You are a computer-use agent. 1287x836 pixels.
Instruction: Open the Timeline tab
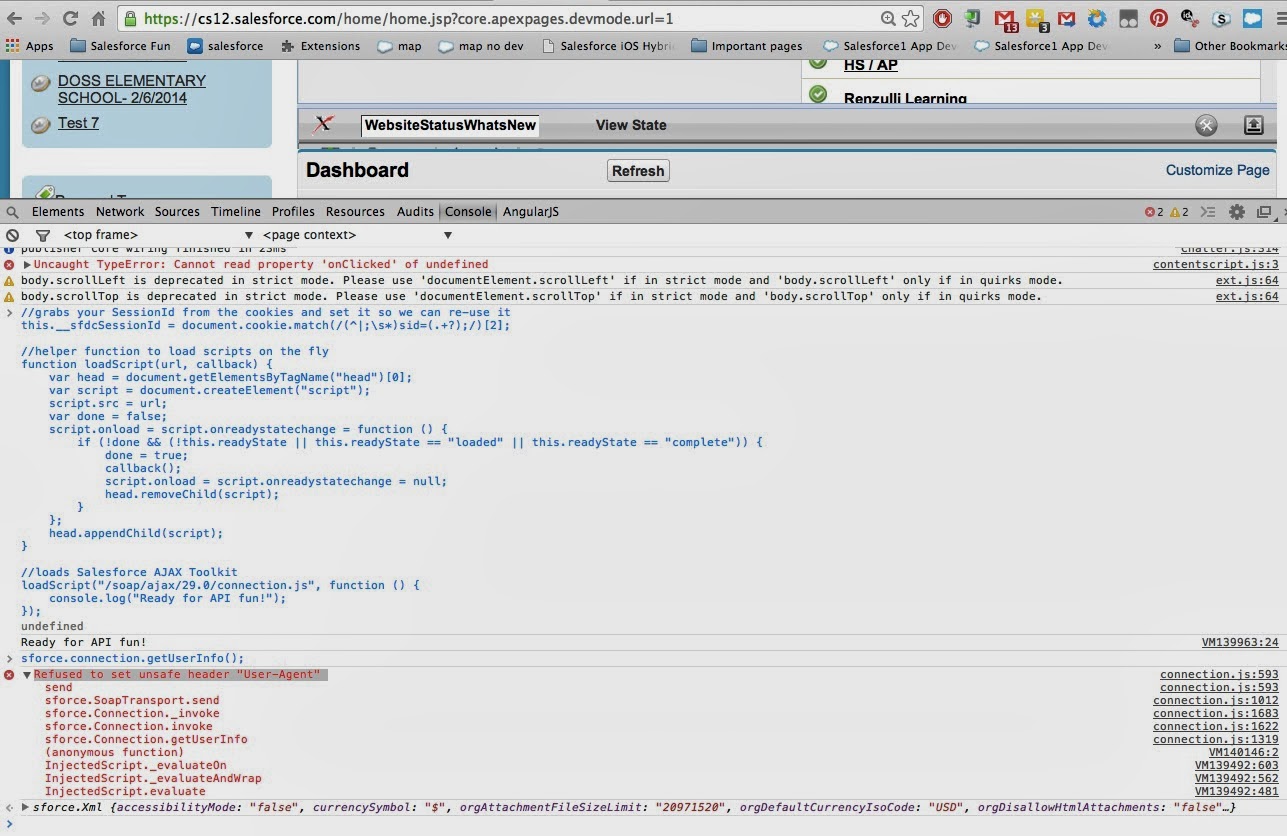coord(236,212)
